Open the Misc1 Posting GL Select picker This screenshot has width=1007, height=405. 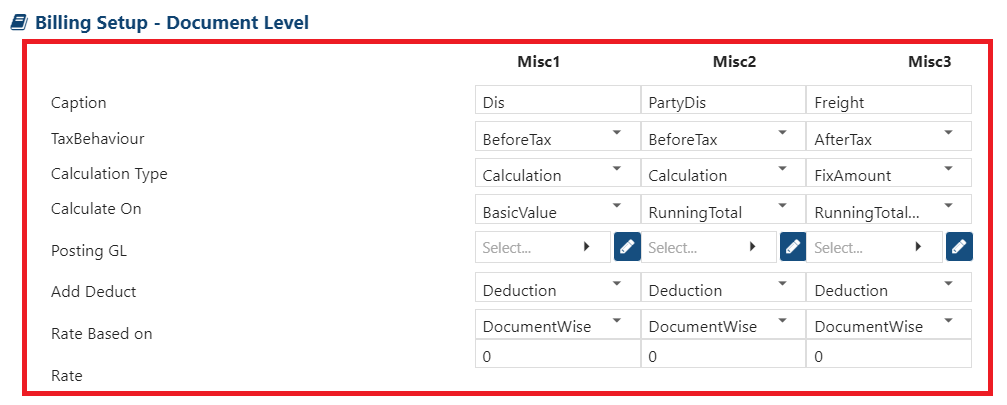543,246
